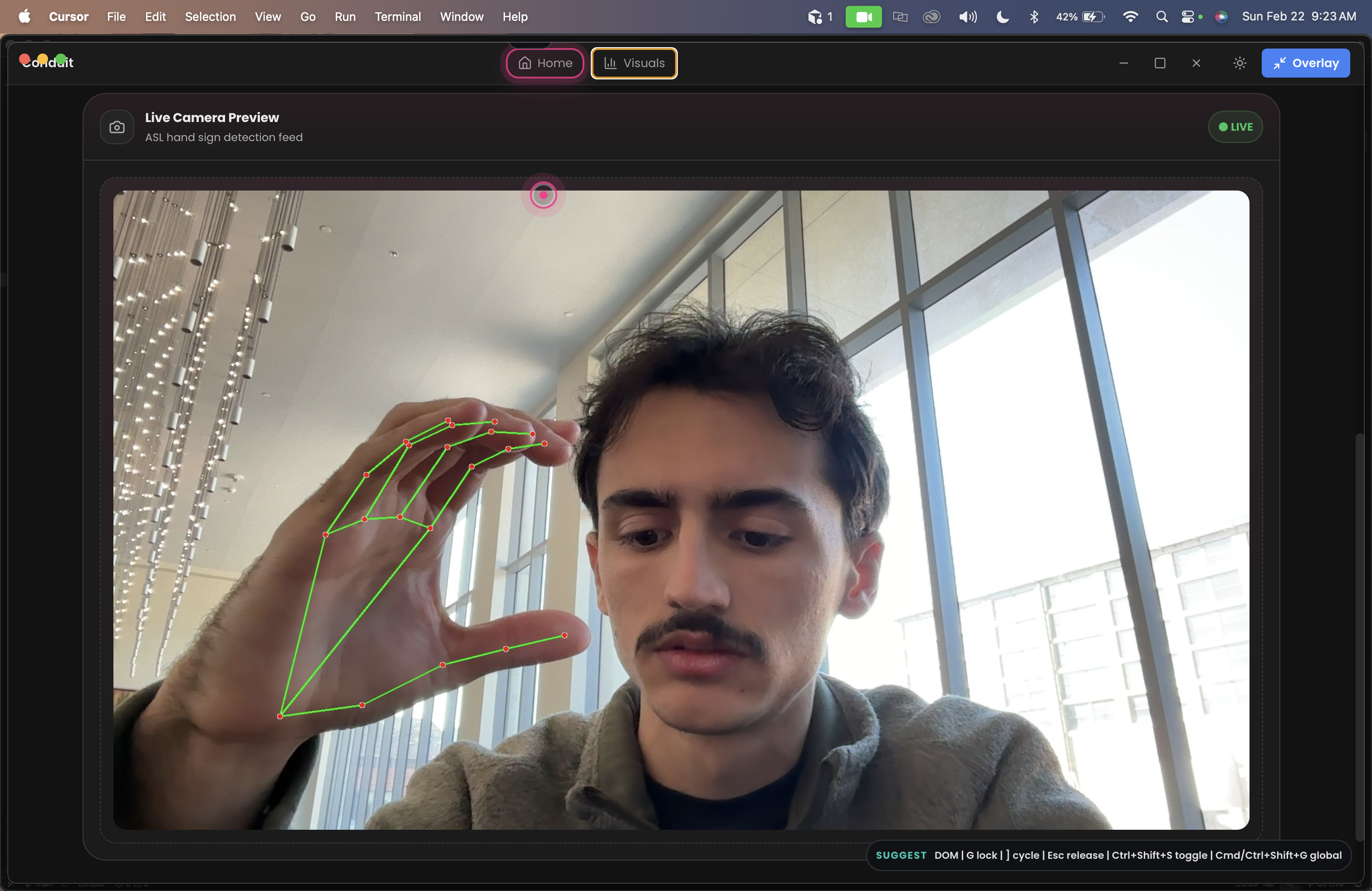Switch to the Home tab
The height and width of the screenshot is (891, 1372).
click(x=545, y=63)
